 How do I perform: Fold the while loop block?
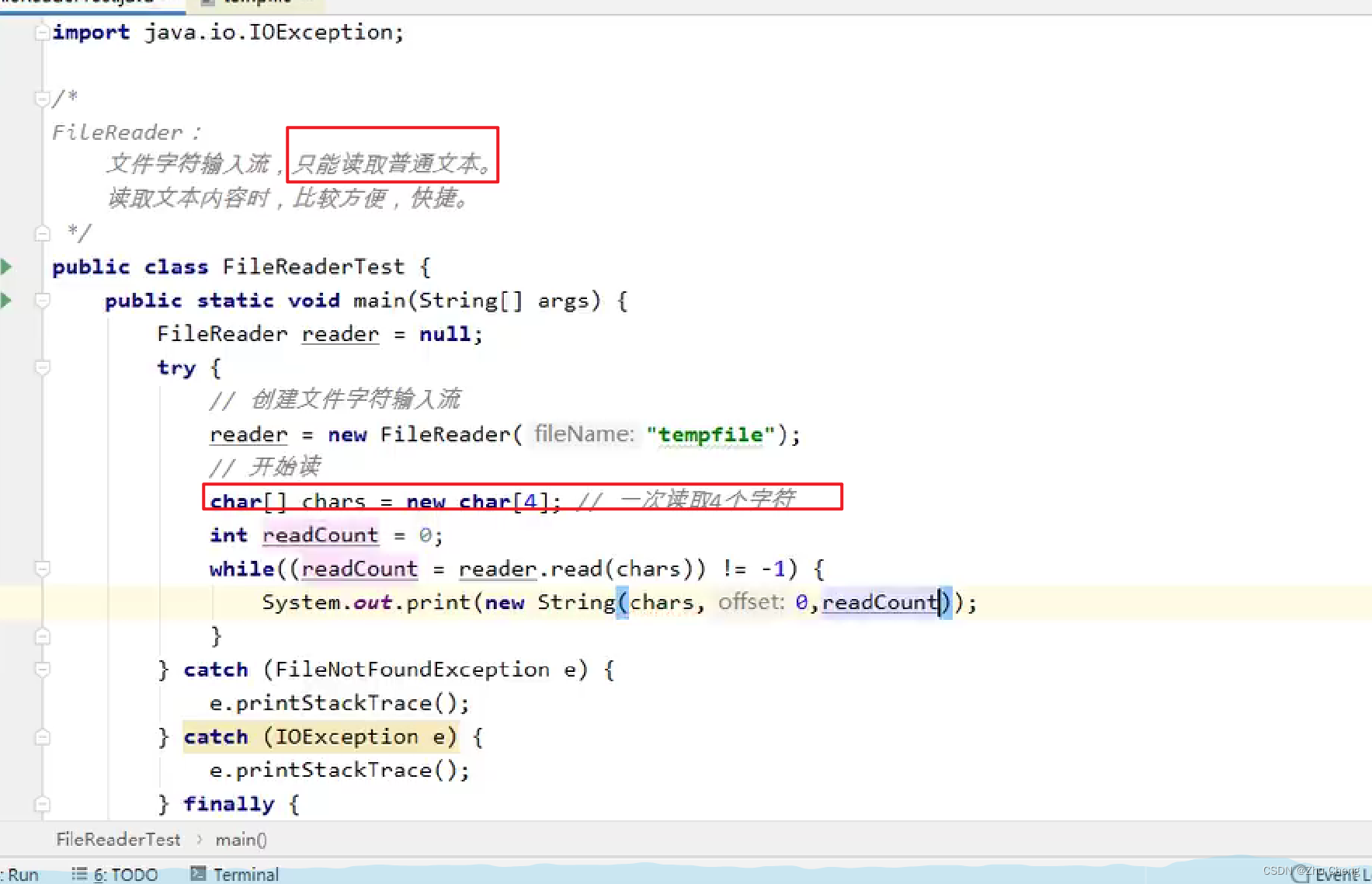click(x=43, y=569)
